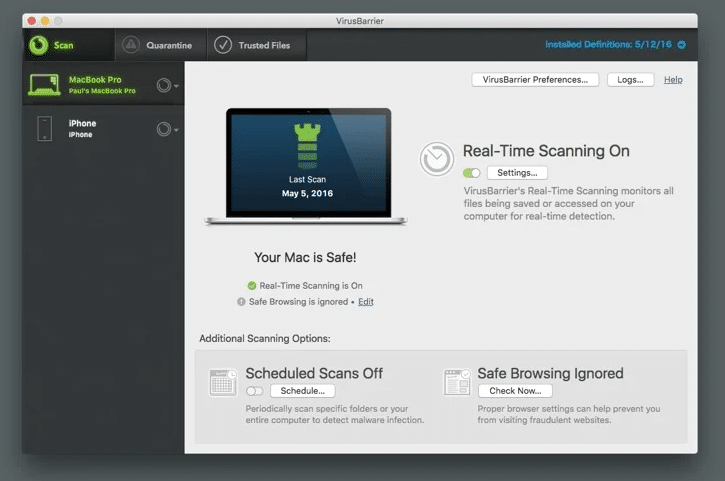Screen dimensions: 725x481
Task: Open MacBook Pro scan options dropdown
Action: pyautogui.click(x=167, y=86)
